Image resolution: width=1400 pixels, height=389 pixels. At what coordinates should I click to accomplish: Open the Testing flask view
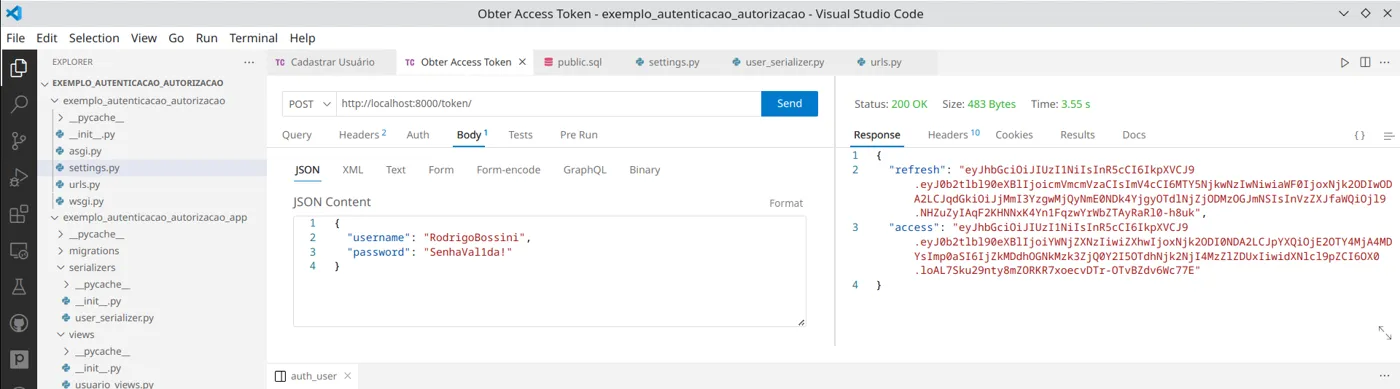coord(18,287)
